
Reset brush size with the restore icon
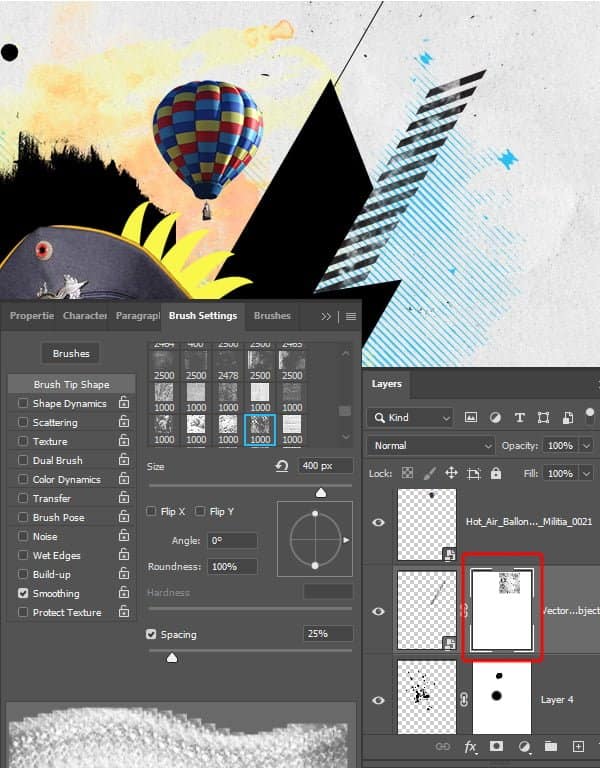(282, 466)
